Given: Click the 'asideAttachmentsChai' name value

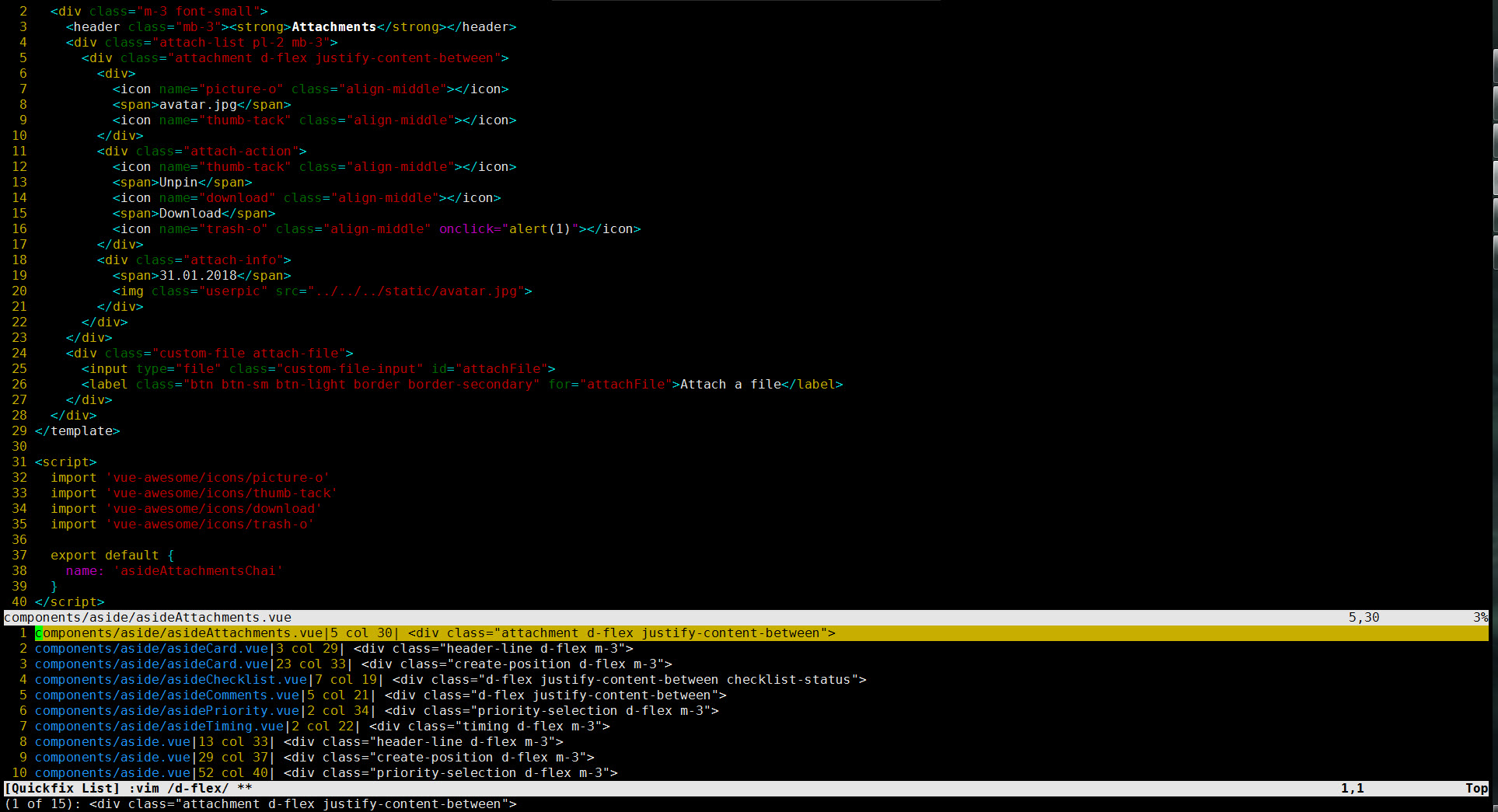Looking at the screenshot, I should (198, 571).
